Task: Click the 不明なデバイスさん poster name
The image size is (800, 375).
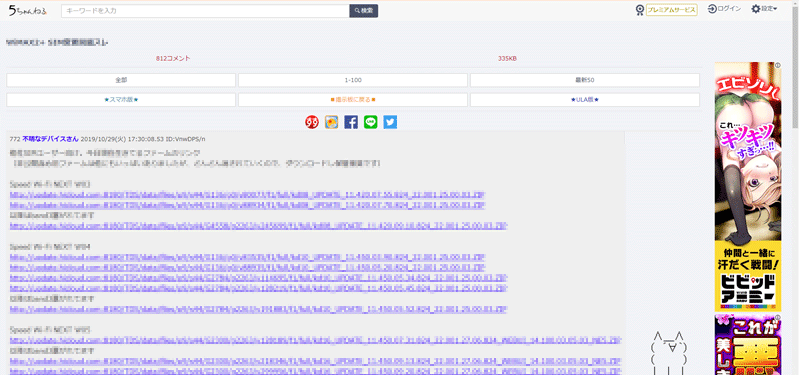Action: point(51,139)
